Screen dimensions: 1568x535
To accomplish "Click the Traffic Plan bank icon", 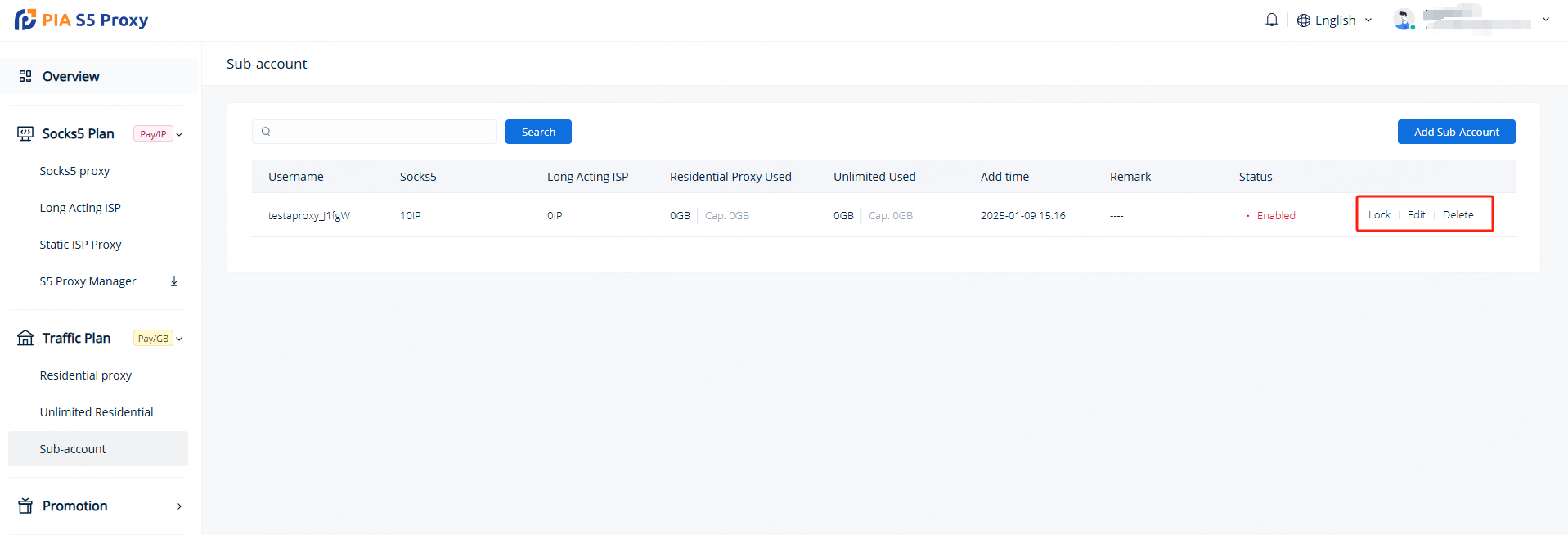I will point(25,338).
